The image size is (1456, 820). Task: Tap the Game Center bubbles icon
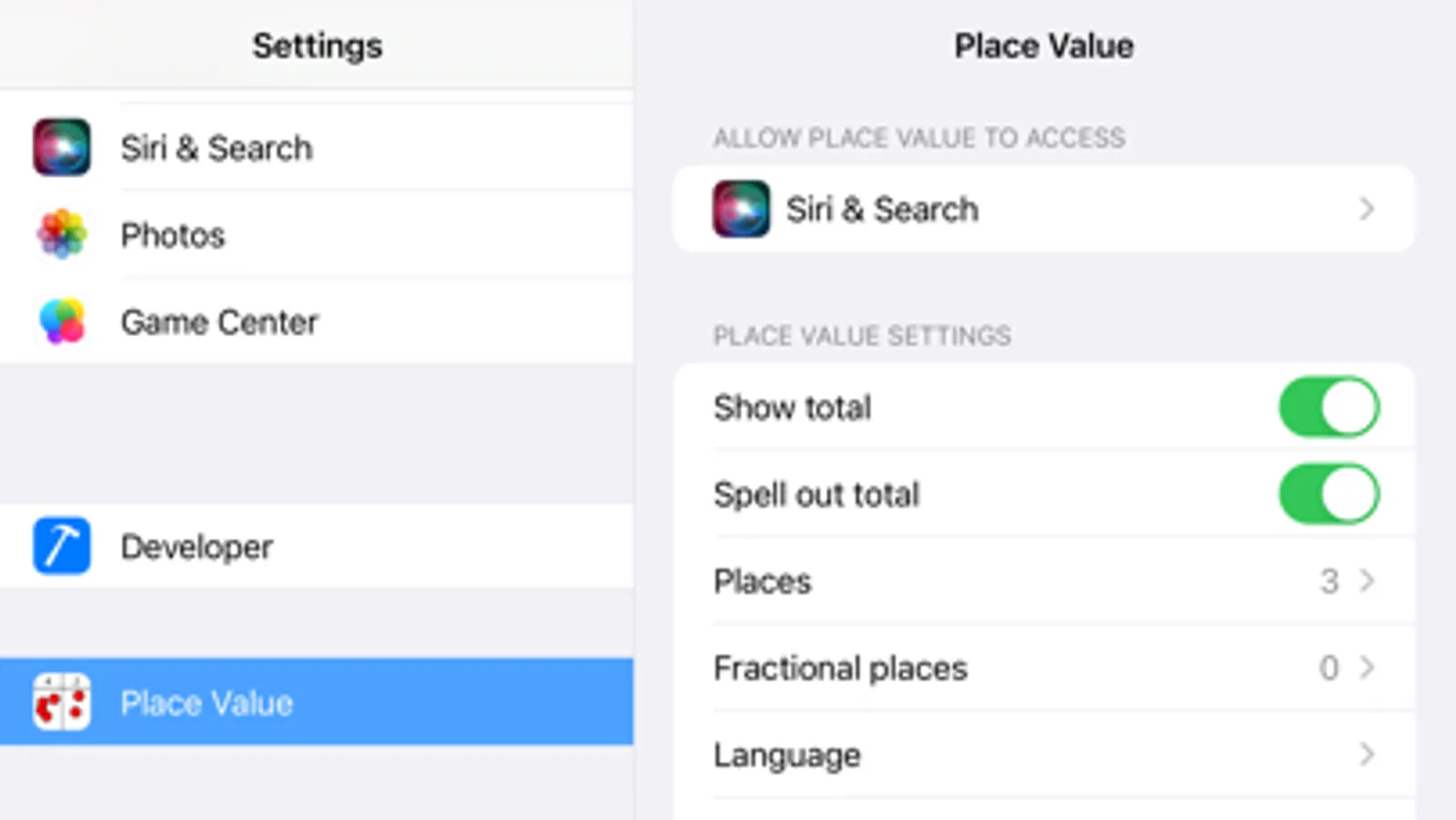click(x=62, y=322)
